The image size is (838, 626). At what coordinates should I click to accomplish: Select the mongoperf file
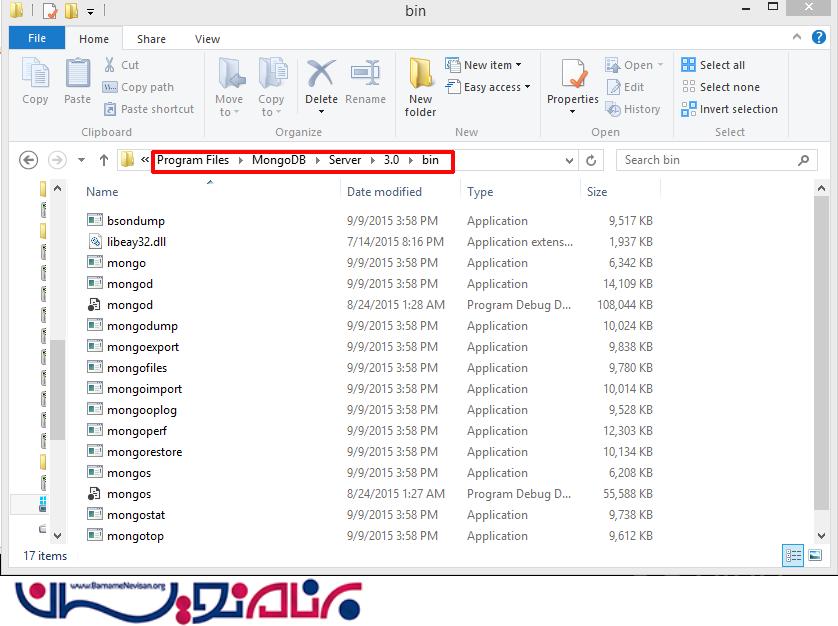(x=137, y=431)
